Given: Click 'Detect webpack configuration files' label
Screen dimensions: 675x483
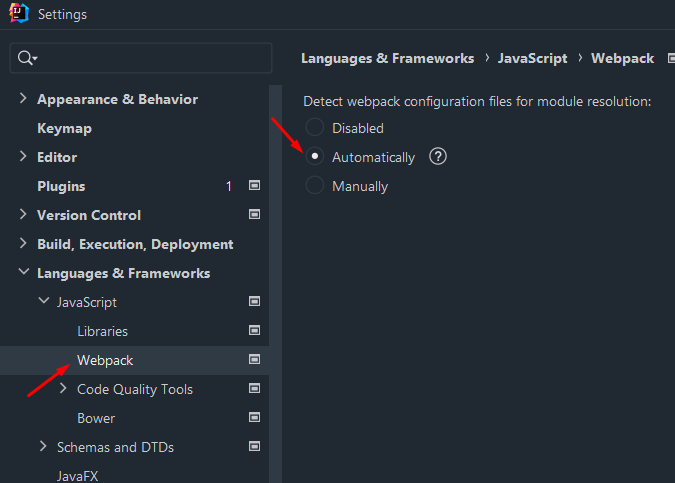Looking at the screenshot, I should click(x=477, y=102).
